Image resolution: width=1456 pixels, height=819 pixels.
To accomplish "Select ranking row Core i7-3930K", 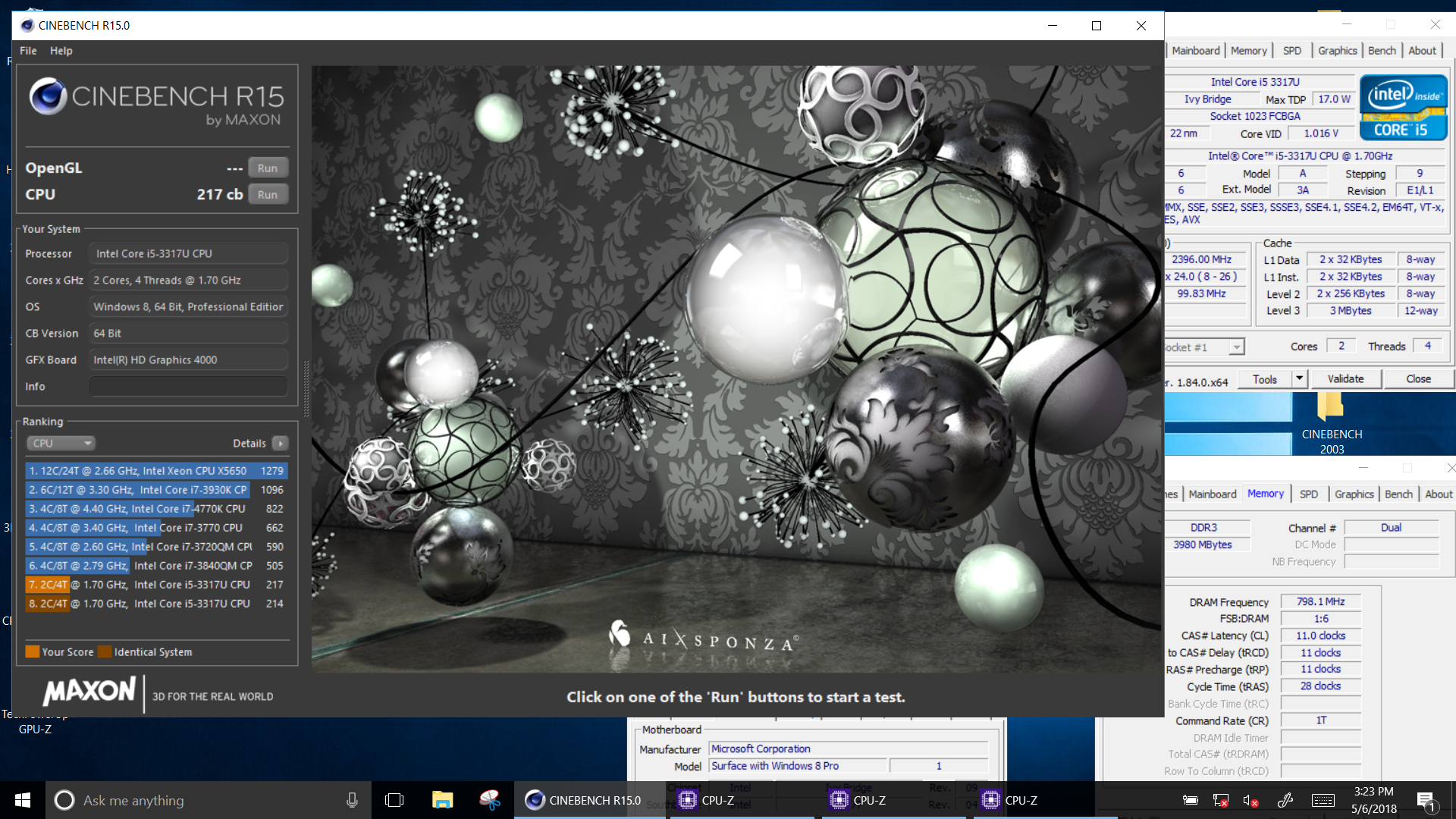I will click(156, 490).
